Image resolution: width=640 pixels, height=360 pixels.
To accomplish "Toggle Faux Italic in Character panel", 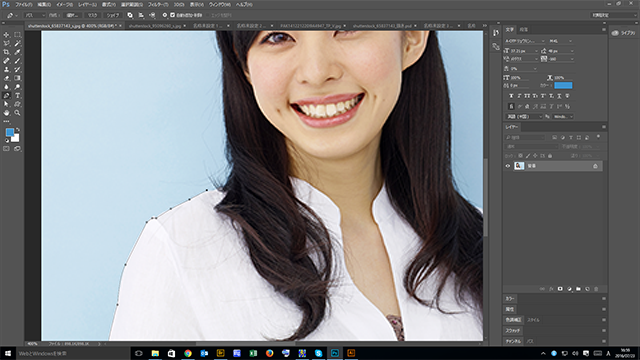I will (519, 96).
